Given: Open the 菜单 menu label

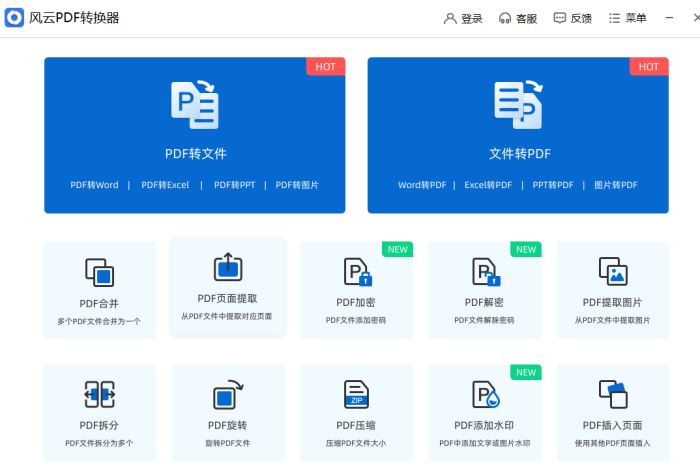Looking at the screenshot, I should tap(636, 18).
